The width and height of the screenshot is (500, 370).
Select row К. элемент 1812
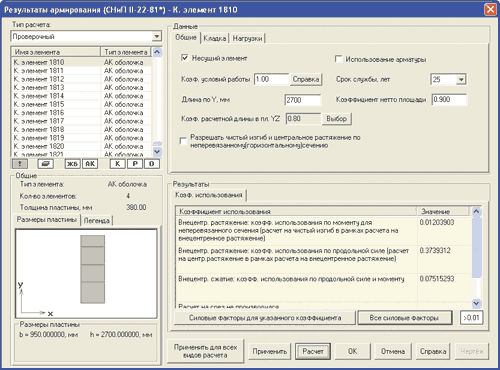click(82, 79)
